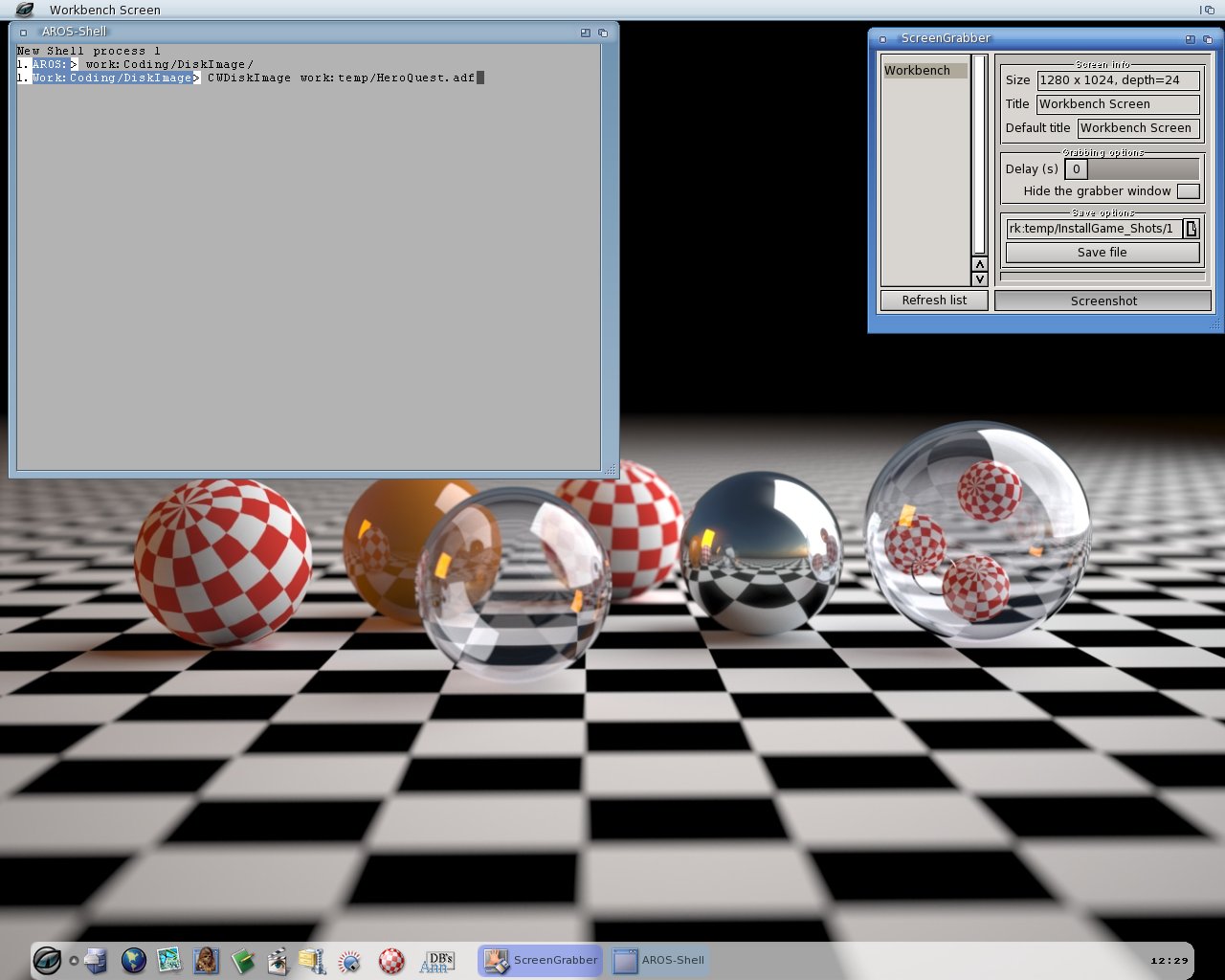The width and height of the screenshot is (1225, 980).
Task: Open the DB's Ann dock icon
Action: coord(437,961)
